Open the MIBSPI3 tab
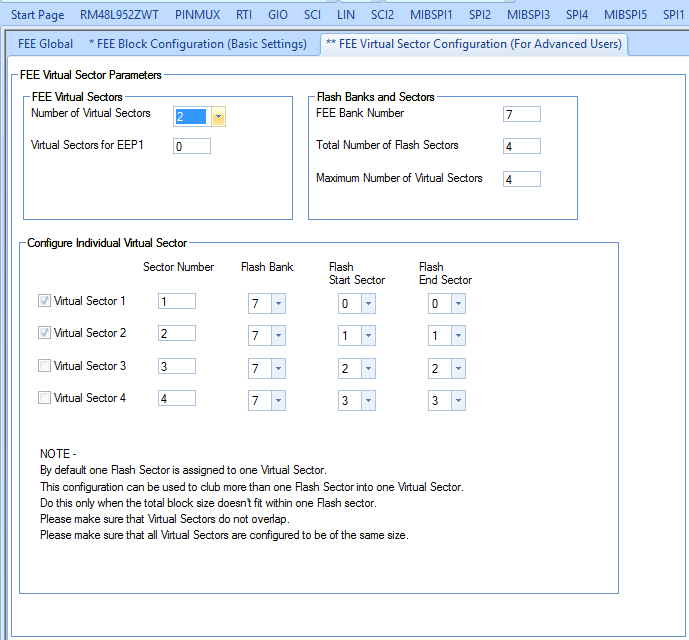 tap(528, 15)
